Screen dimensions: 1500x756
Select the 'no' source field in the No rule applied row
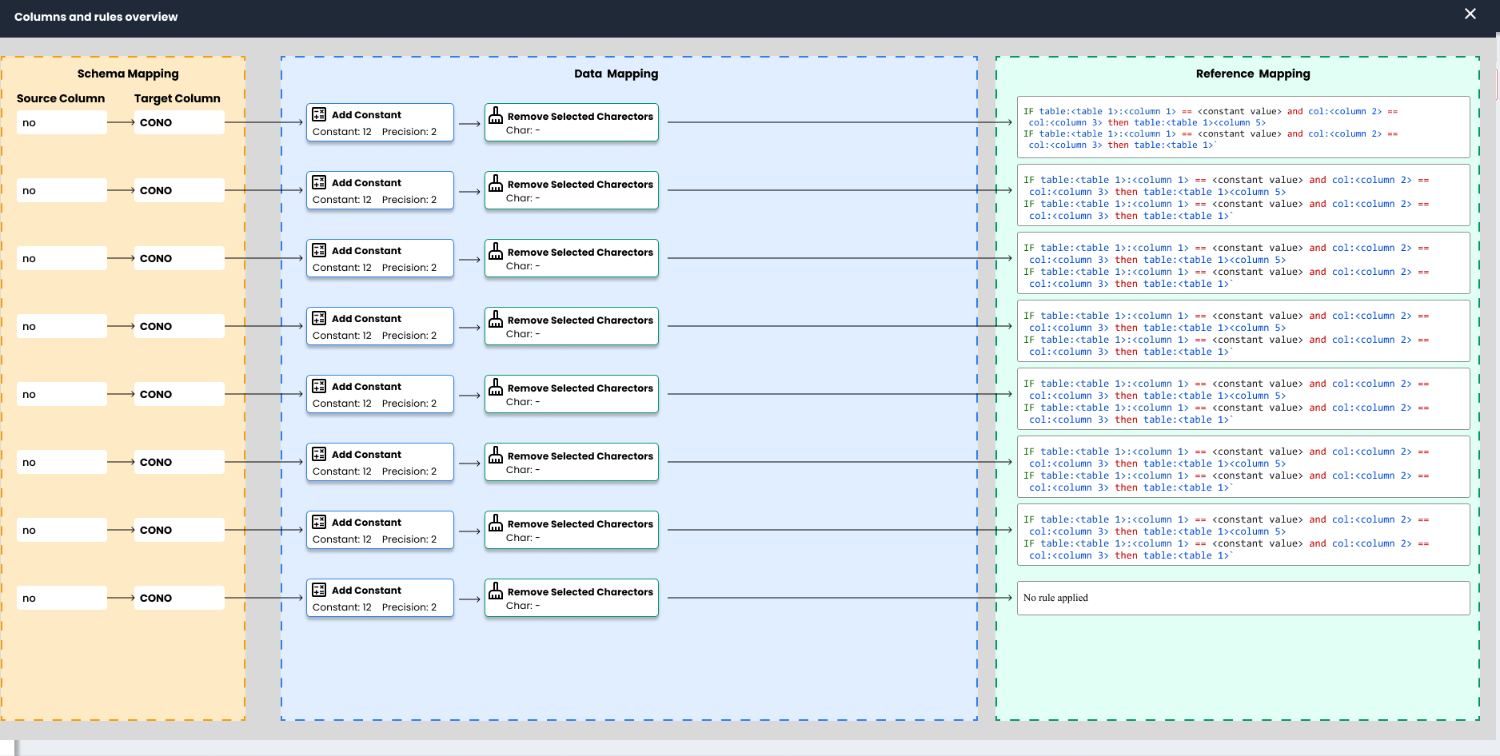click(x=62, y=598)
